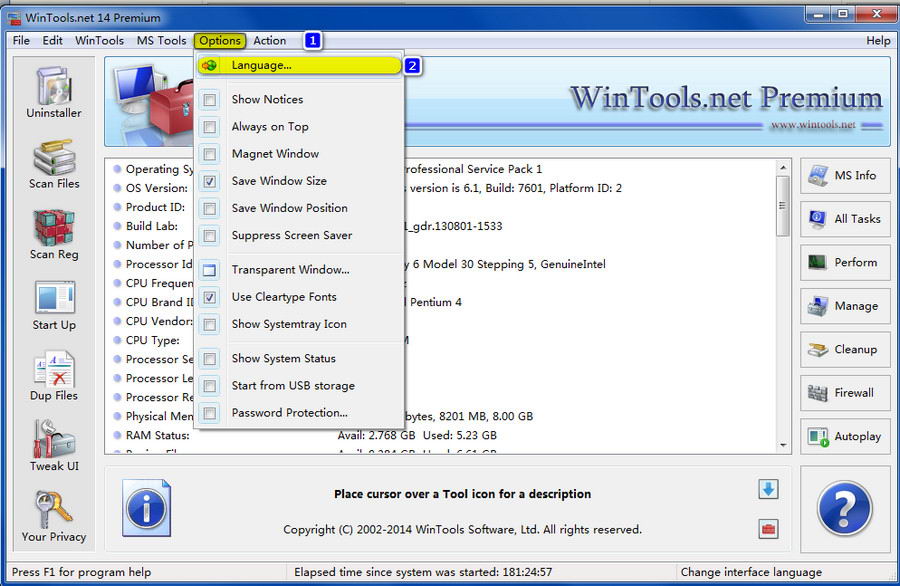Click the Language globe icon in menu
The height and width of the screenshot is (586, 900).
click(x=210, y=65)
